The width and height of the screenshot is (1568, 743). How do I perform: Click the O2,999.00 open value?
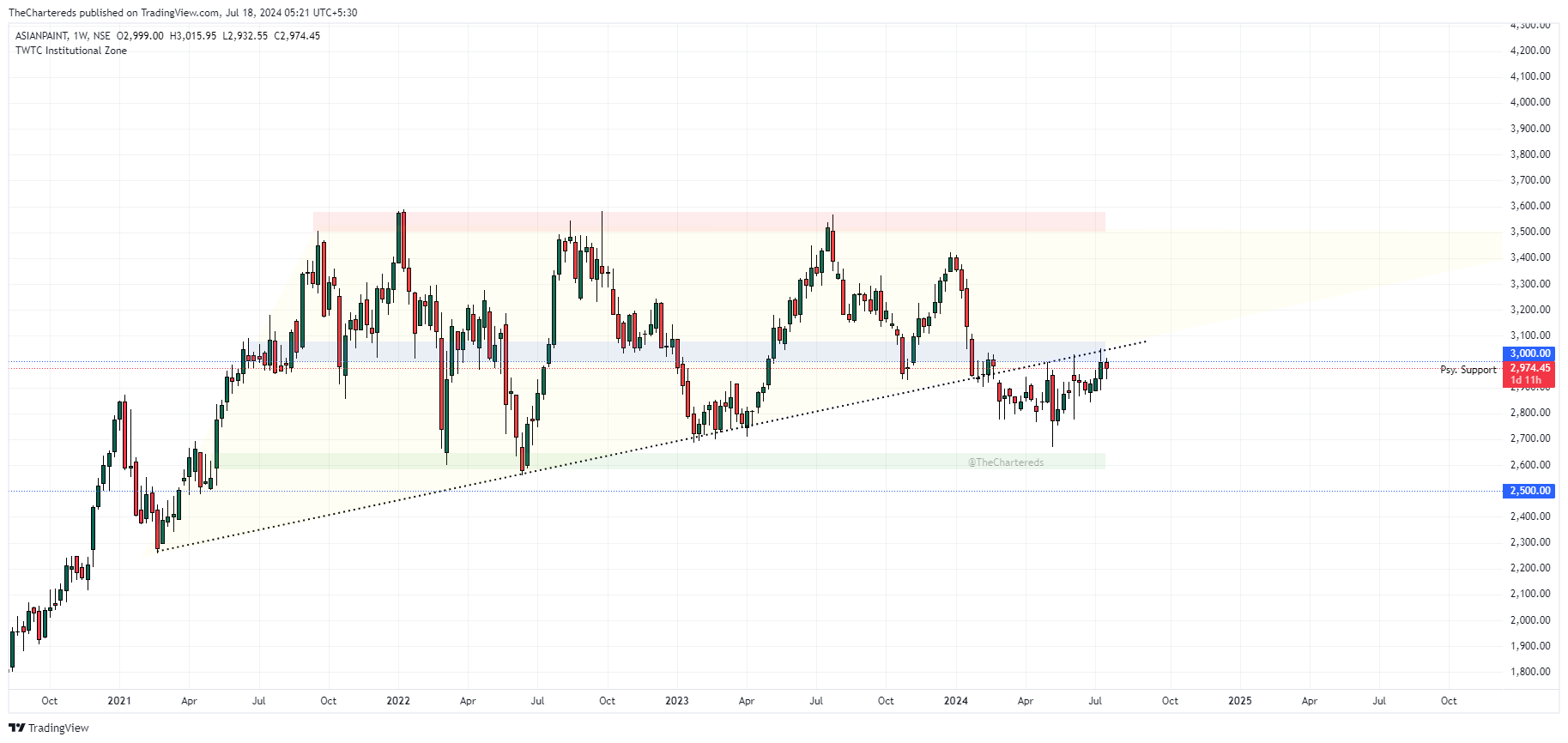[140, 36]
